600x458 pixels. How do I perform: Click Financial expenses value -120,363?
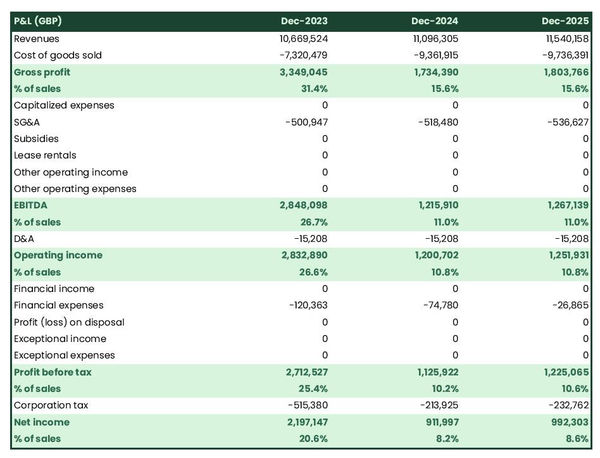click(304, 305)
